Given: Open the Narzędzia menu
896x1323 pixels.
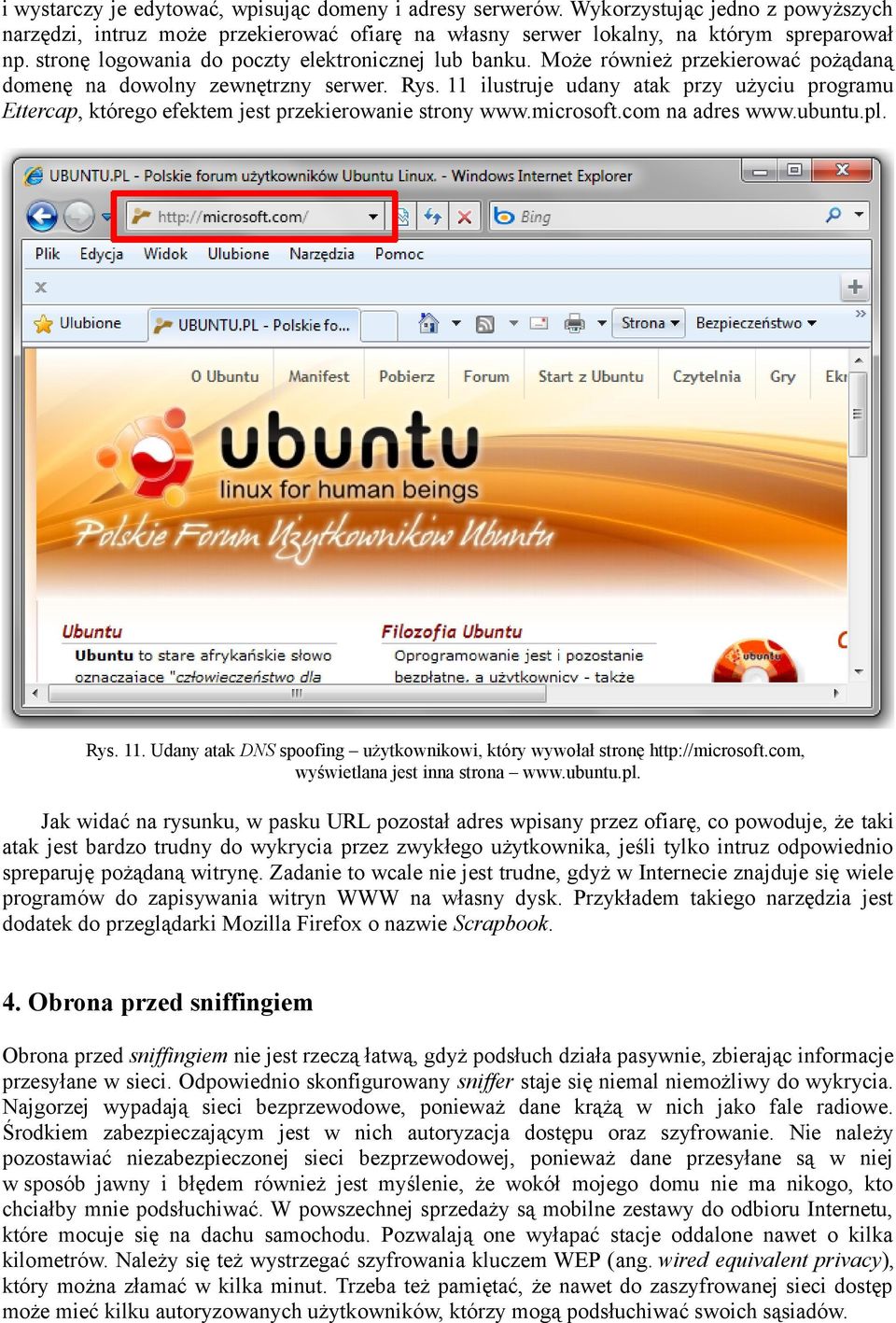Looking at the screenshot, I should pos(322,254).
